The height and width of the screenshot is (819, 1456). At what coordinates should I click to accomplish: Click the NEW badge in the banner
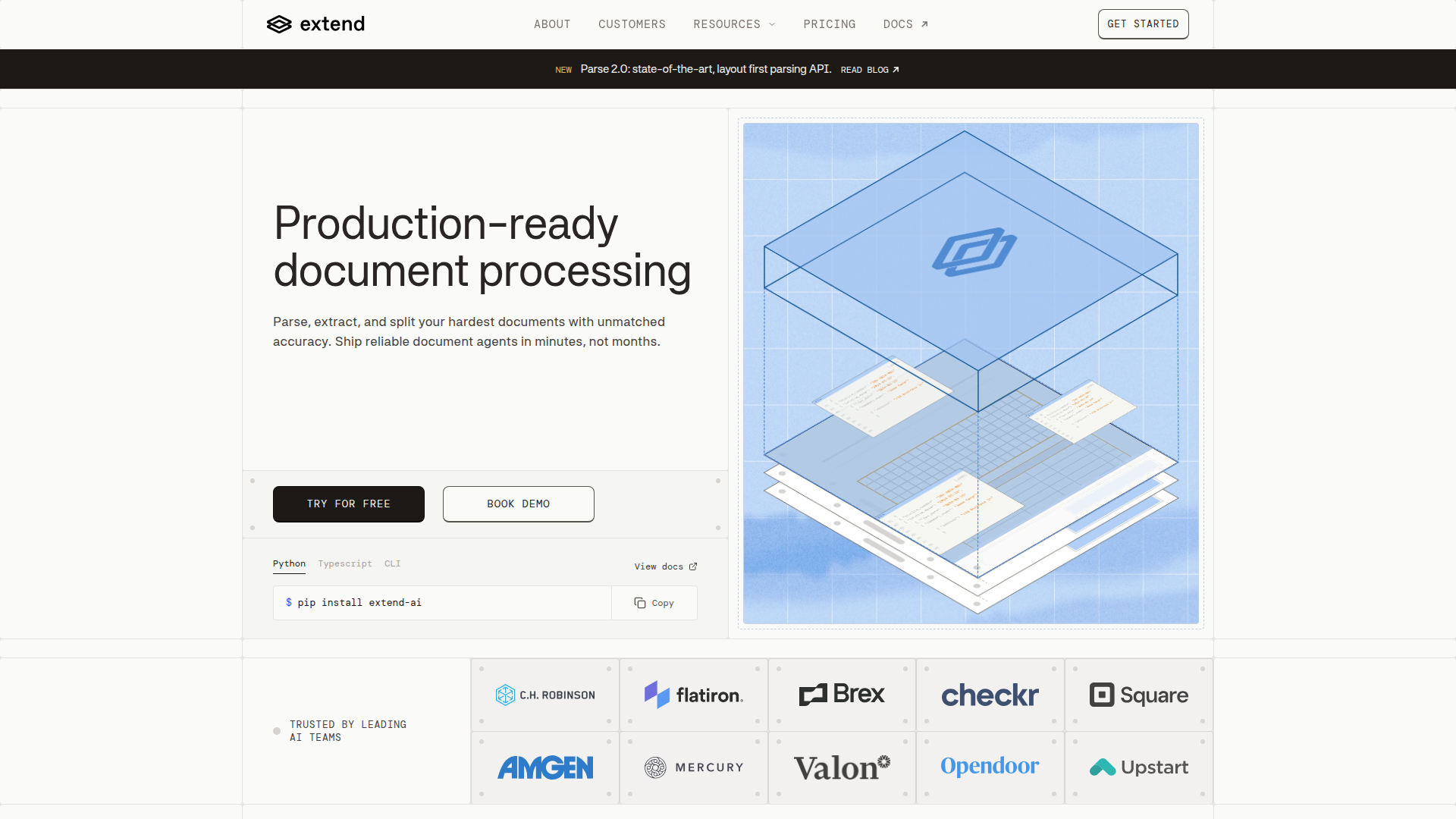563,70
